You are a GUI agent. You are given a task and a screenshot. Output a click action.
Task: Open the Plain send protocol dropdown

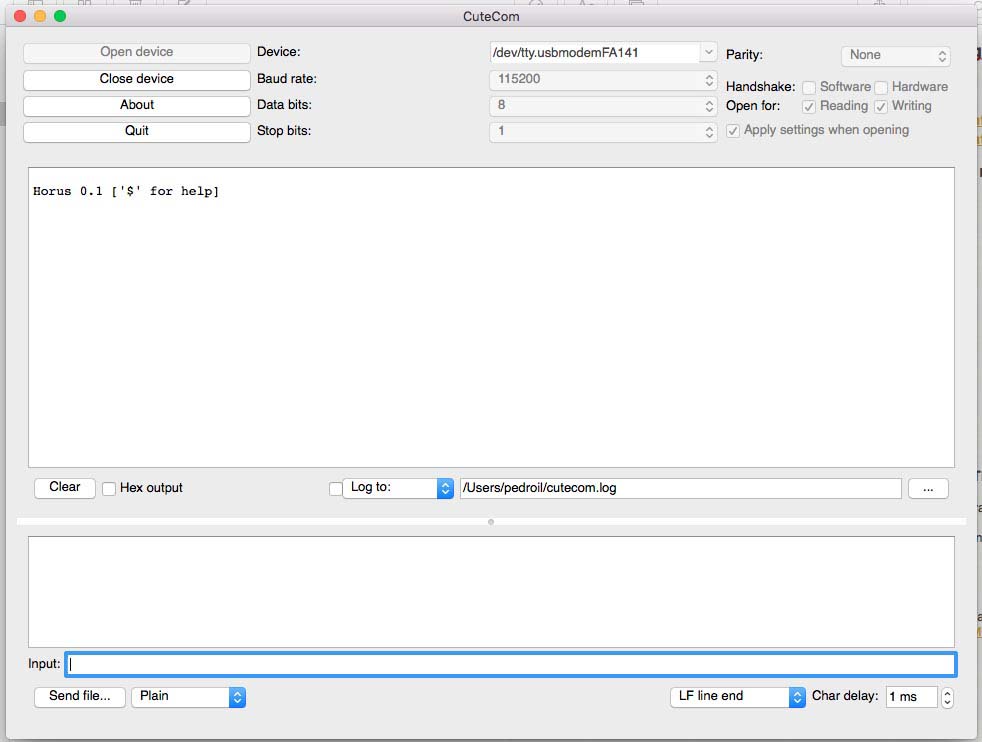pos(188,697)
